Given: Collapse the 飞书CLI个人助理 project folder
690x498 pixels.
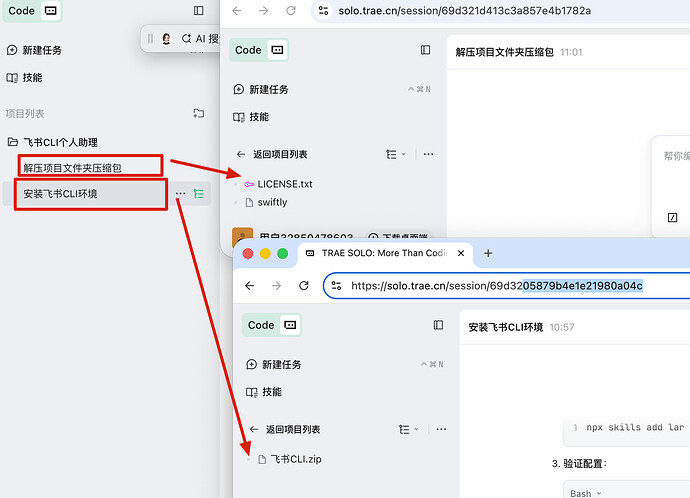Looking at the screenshot, I should [12, 142].
